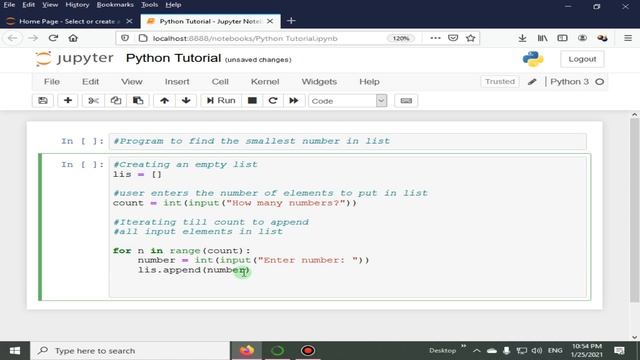This screenshot has height=360, width=640.
Task: Click the first cell with smallest number comment
Action: [x=347, y=141]
